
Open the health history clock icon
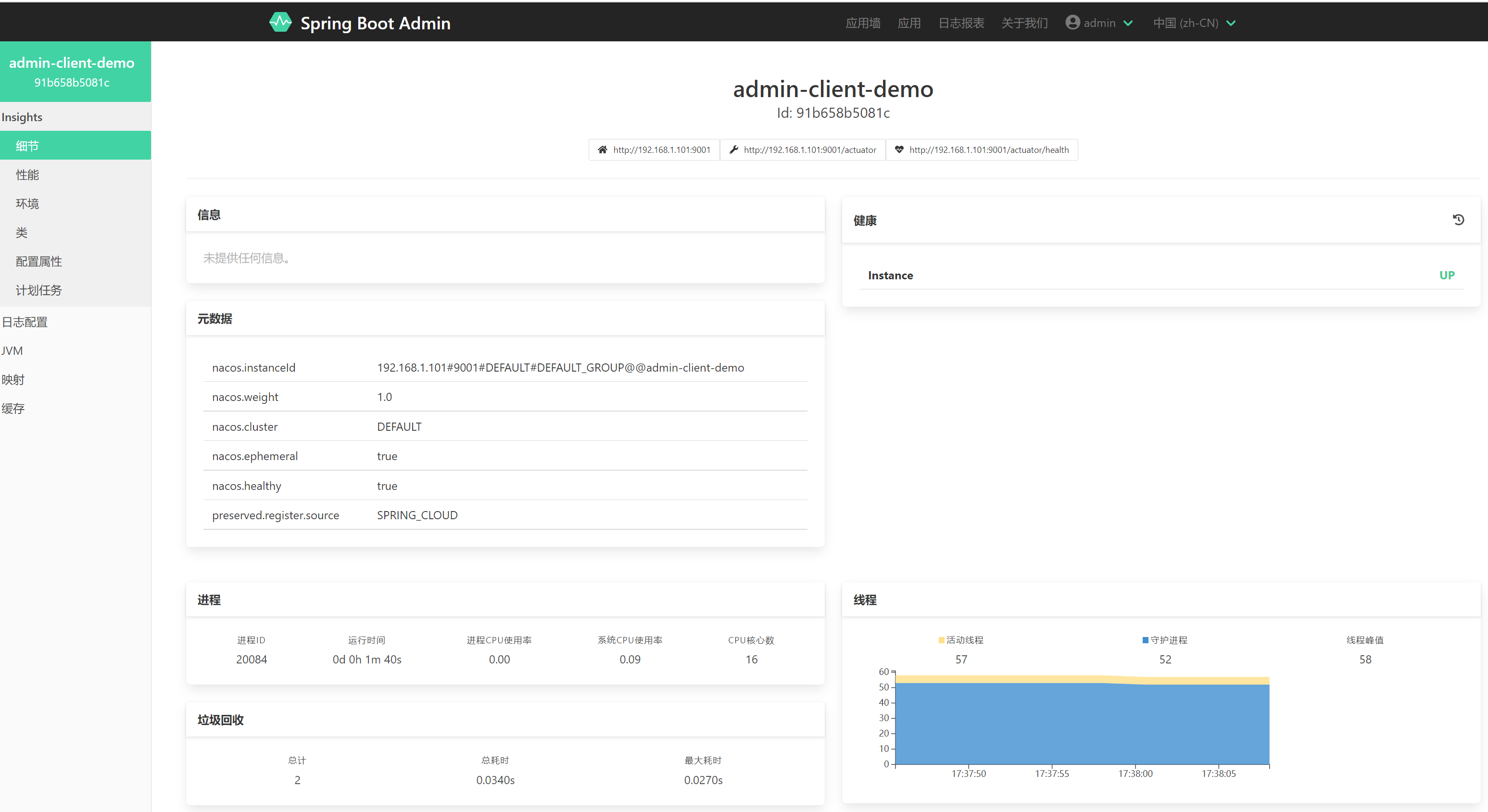(x=1458, y=219)
